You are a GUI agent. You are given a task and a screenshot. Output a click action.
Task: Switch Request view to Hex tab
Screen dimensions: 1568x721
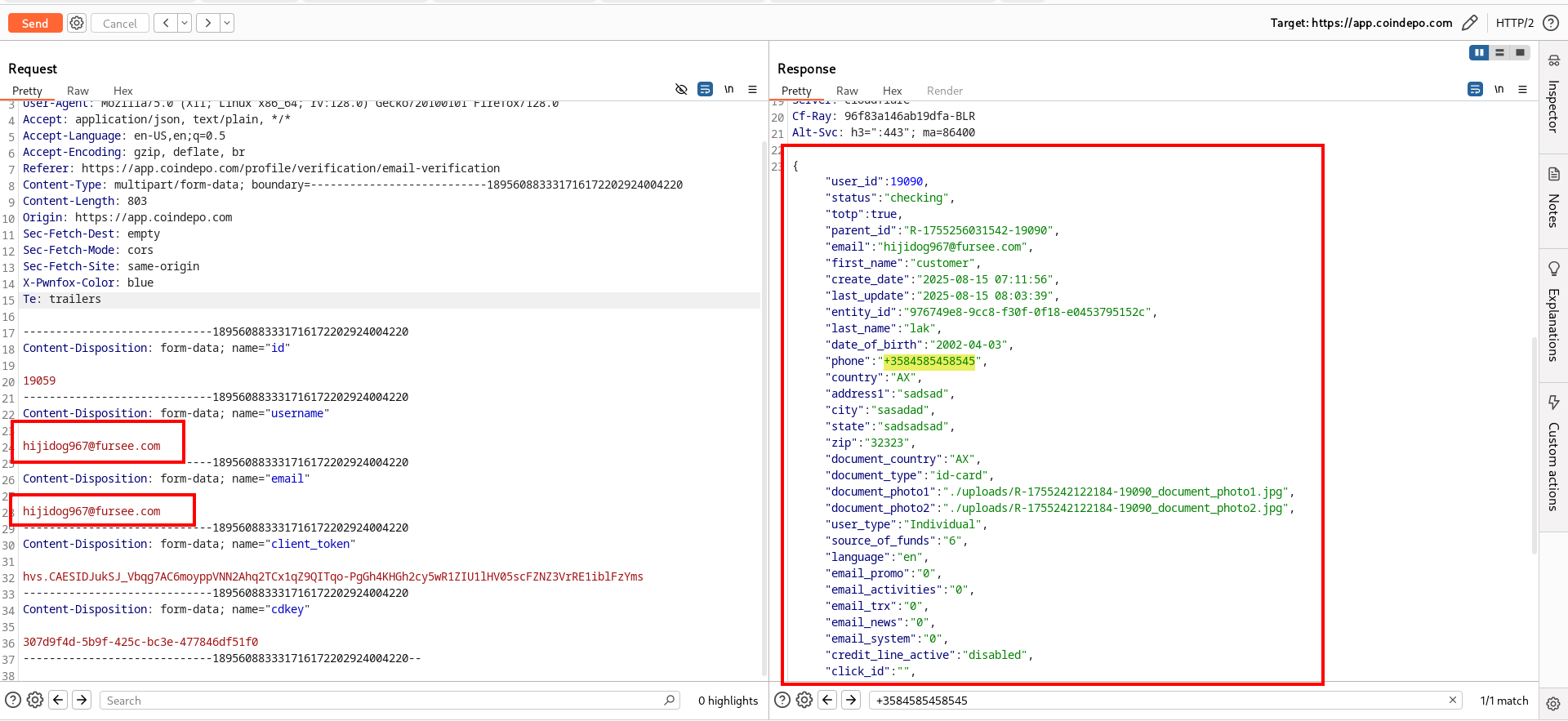point(123,91)
